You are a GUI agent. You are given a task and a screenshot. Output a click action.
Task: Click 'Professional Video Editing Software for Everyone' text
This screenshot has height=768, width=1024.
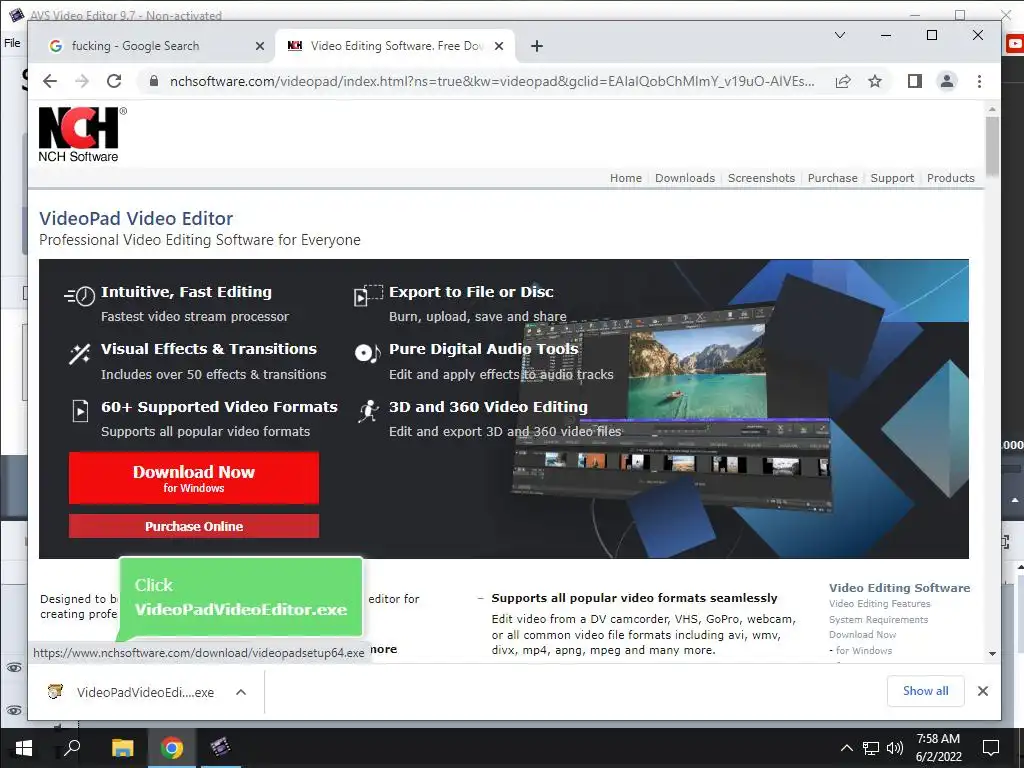(x=200, y=240)
